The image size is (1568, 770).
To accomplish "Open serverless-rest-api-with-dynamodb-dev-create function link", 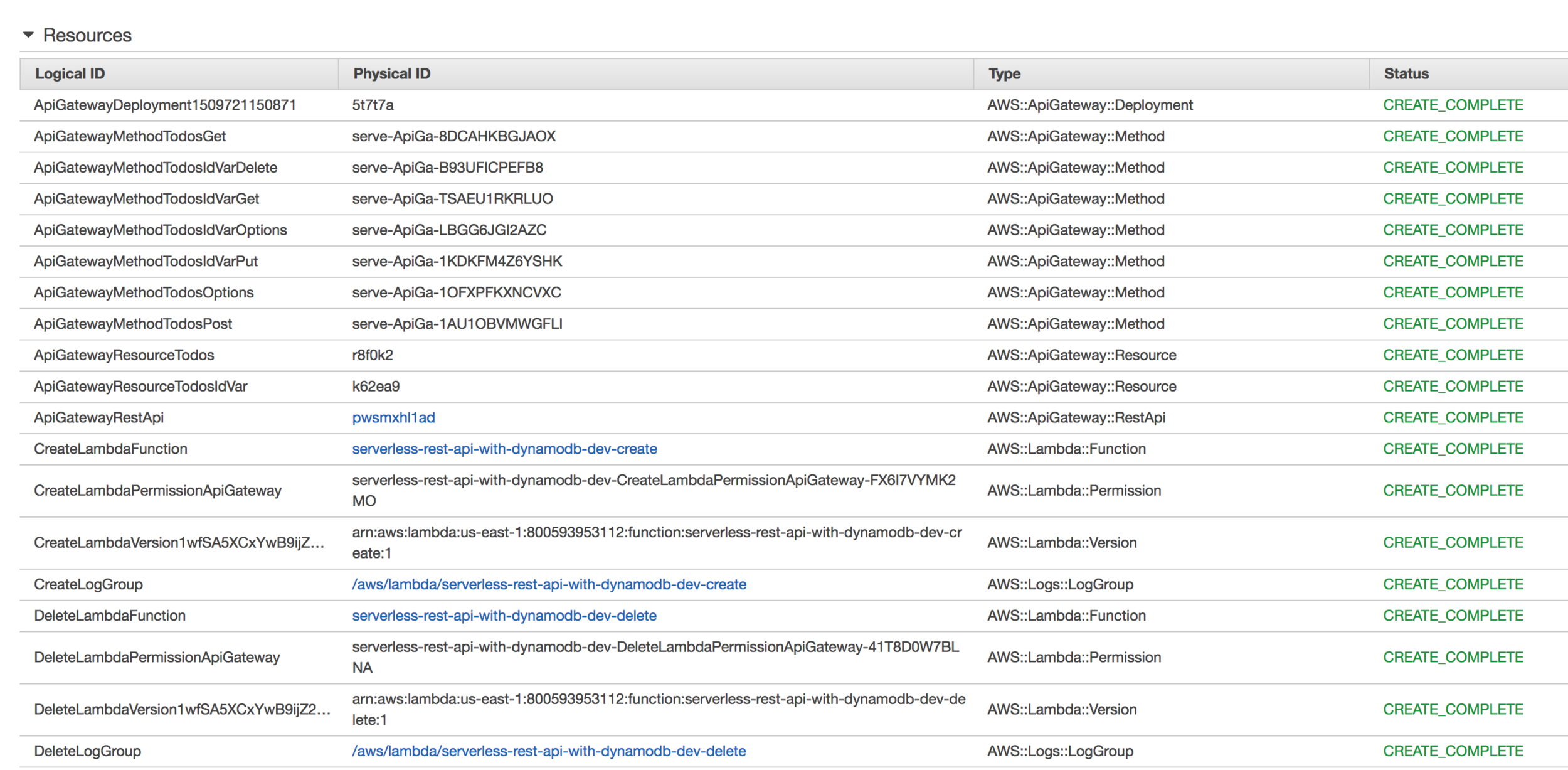I will click(x=504, y=449).
